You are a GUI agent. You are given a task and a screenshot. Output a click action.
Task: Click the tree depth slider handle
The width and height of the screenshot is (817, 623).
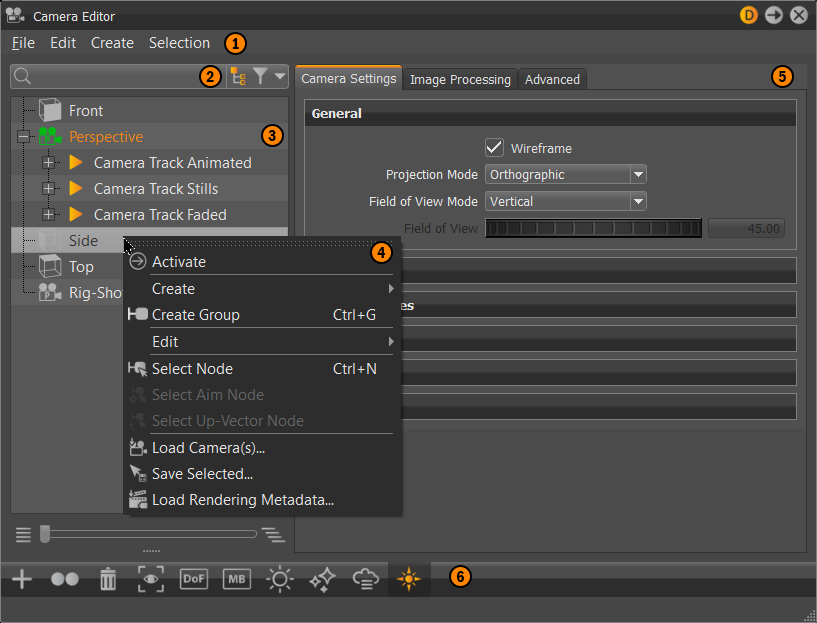[x=45, y=534]
